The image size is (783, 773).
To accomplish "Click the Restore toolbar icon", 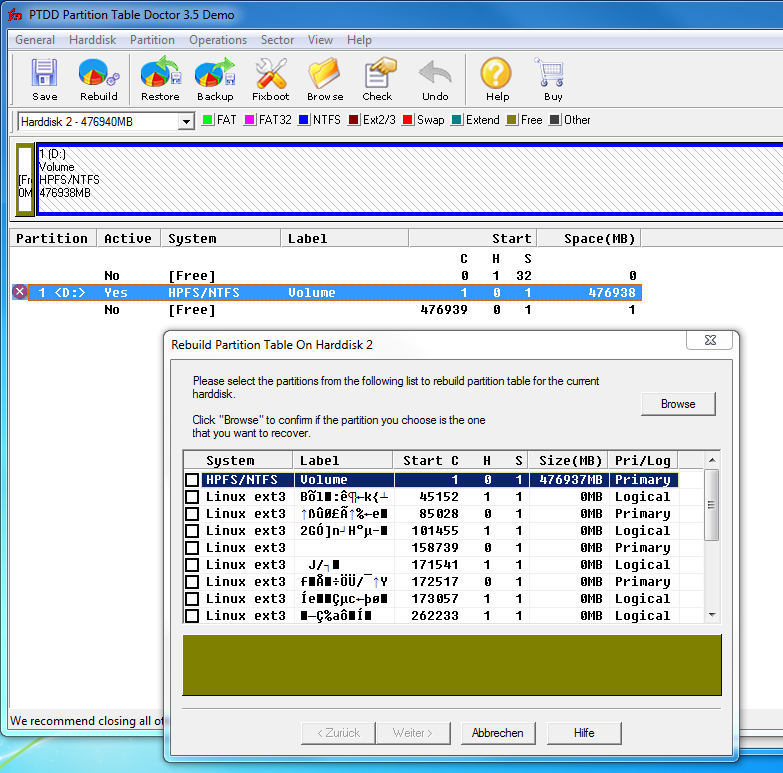I will [x=160, y=73].
